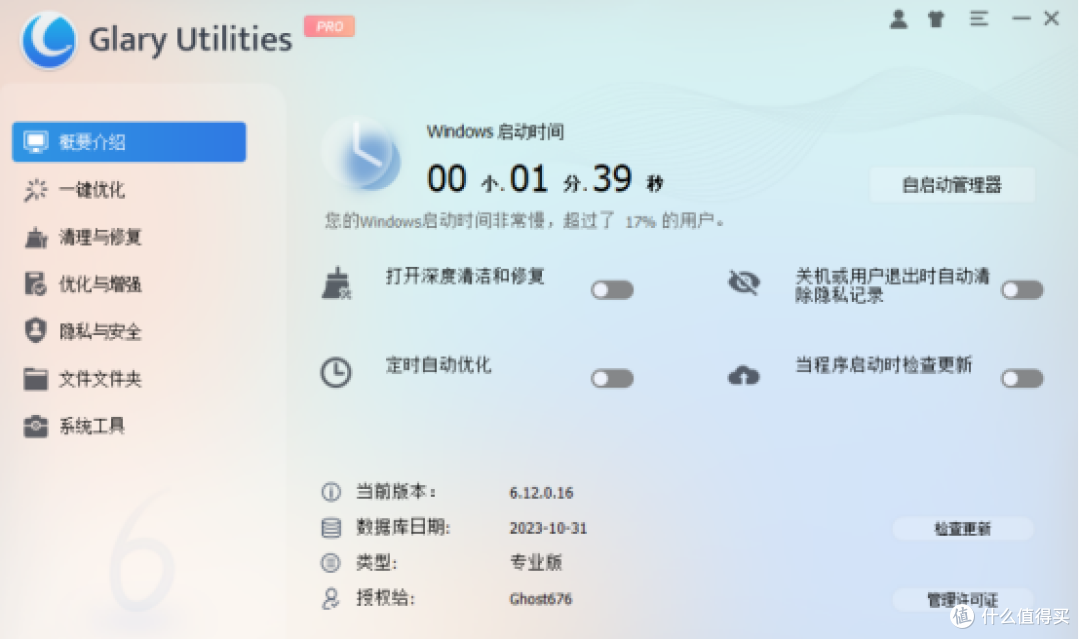Click the icon beside 优化与增强
The height and width of the screenshot is (639, 1080).
coord(36,284)
